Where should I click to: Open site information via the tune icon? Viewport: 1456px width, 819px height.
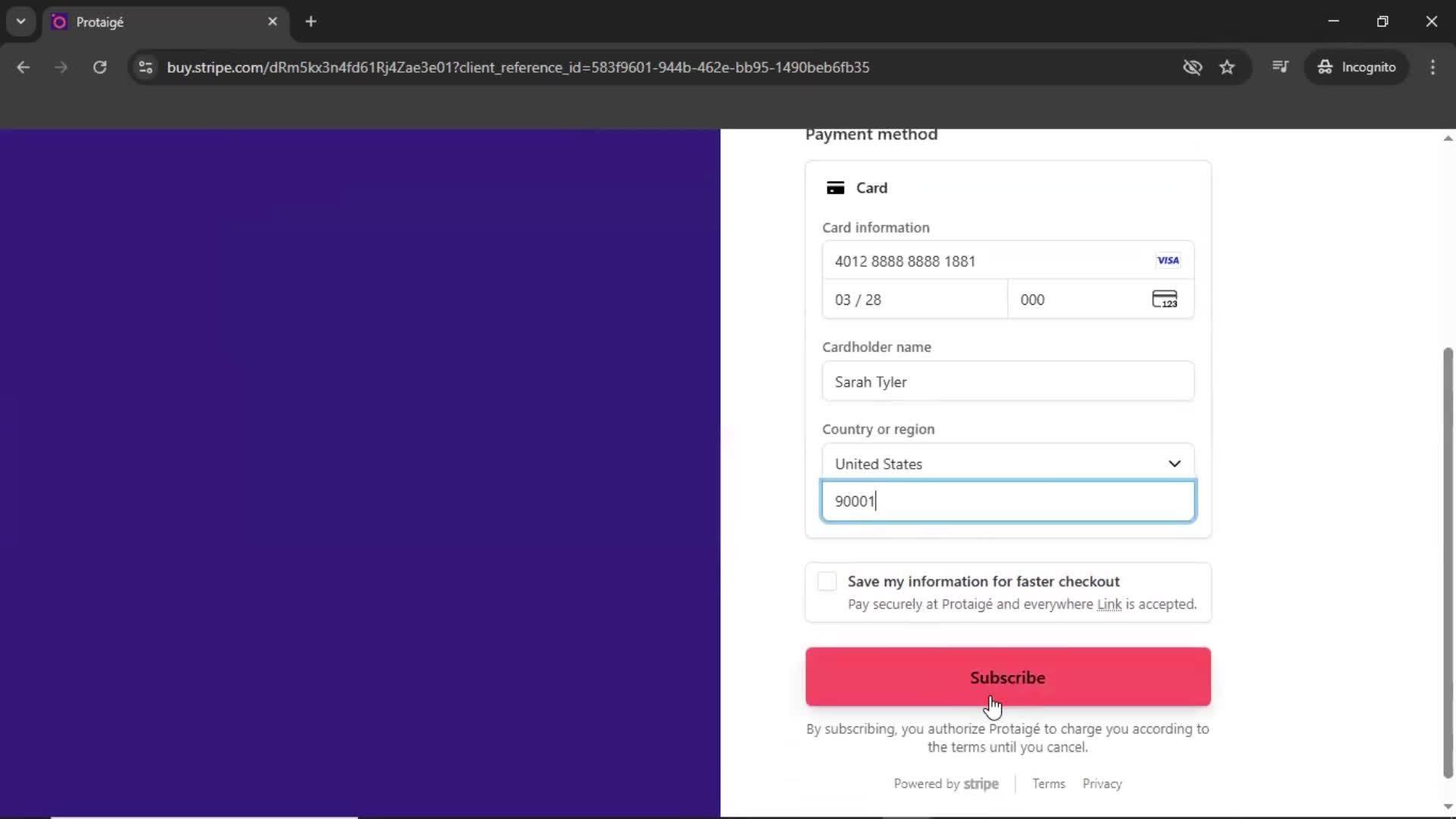pos(145,67)
